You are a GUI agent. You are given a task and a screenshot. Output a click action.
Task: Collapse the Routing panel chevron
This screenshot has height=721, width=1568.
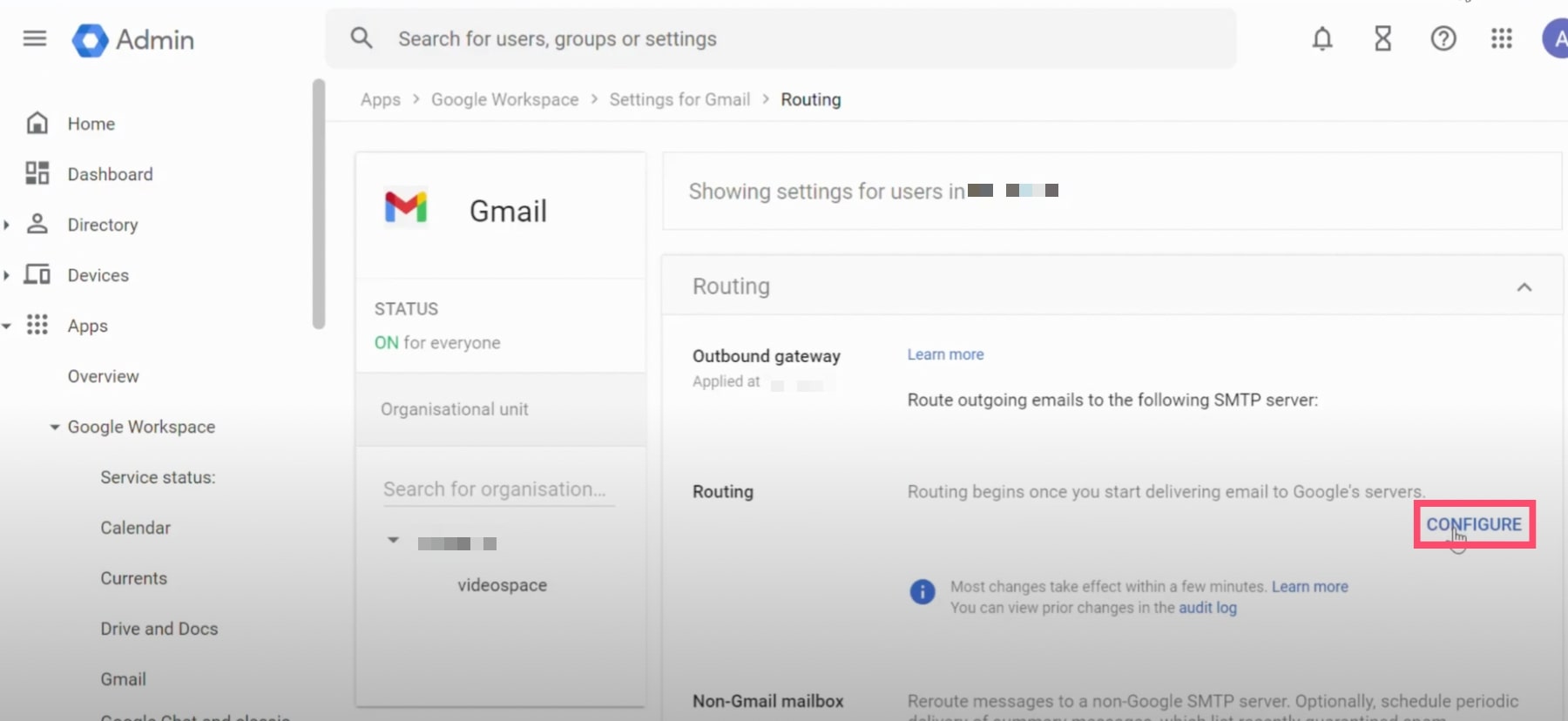coord(1524,287)
